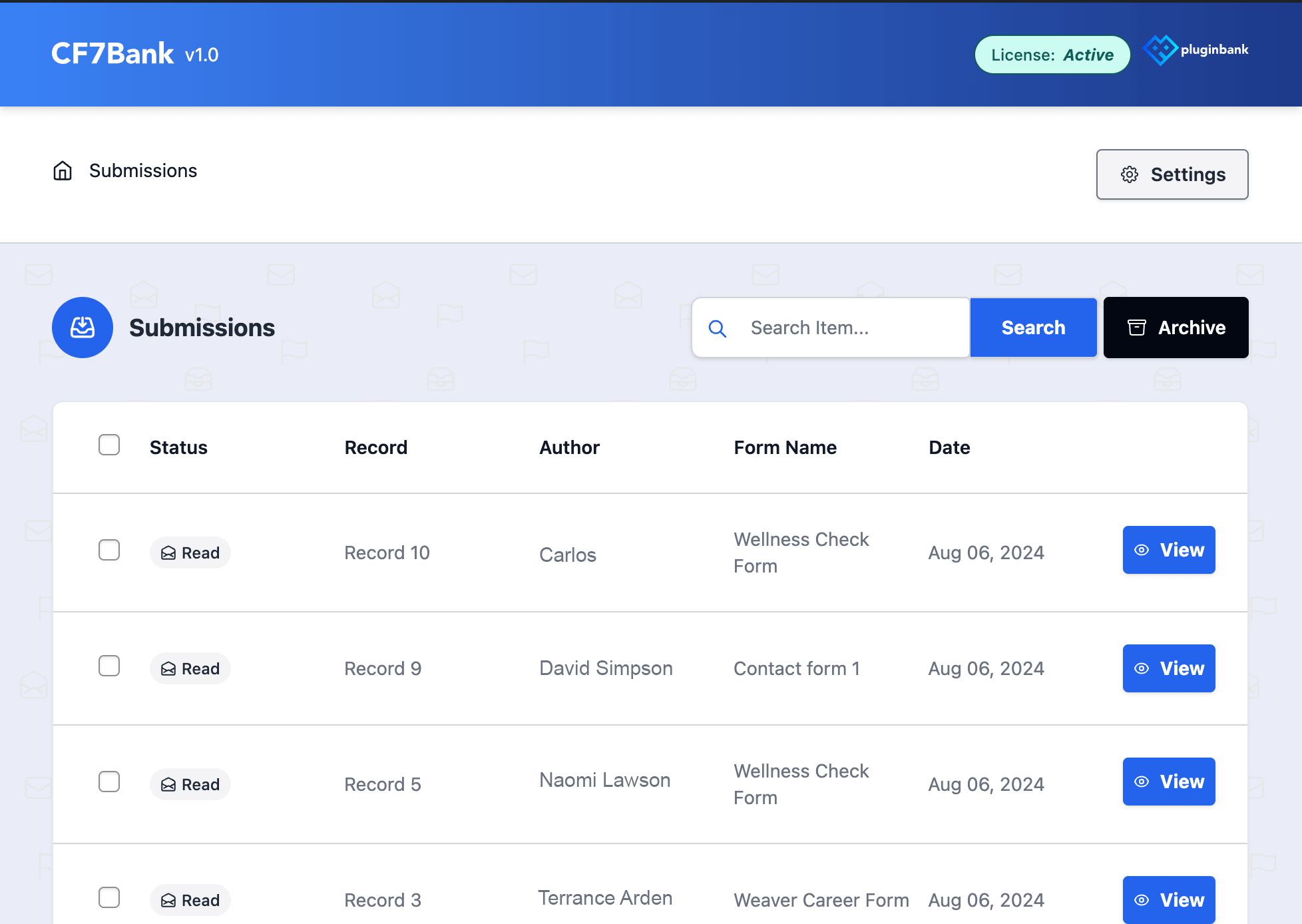Click the Record column header
Viewport: 1302px width, 924px height.
[x=376, y=447]
